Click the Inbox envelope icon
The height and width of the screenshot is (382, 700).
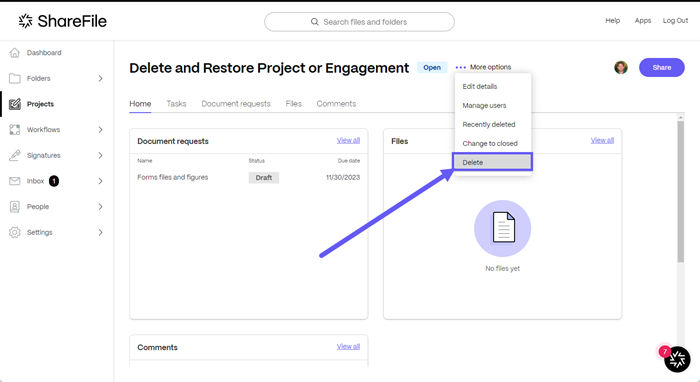(x=15, y=181)
